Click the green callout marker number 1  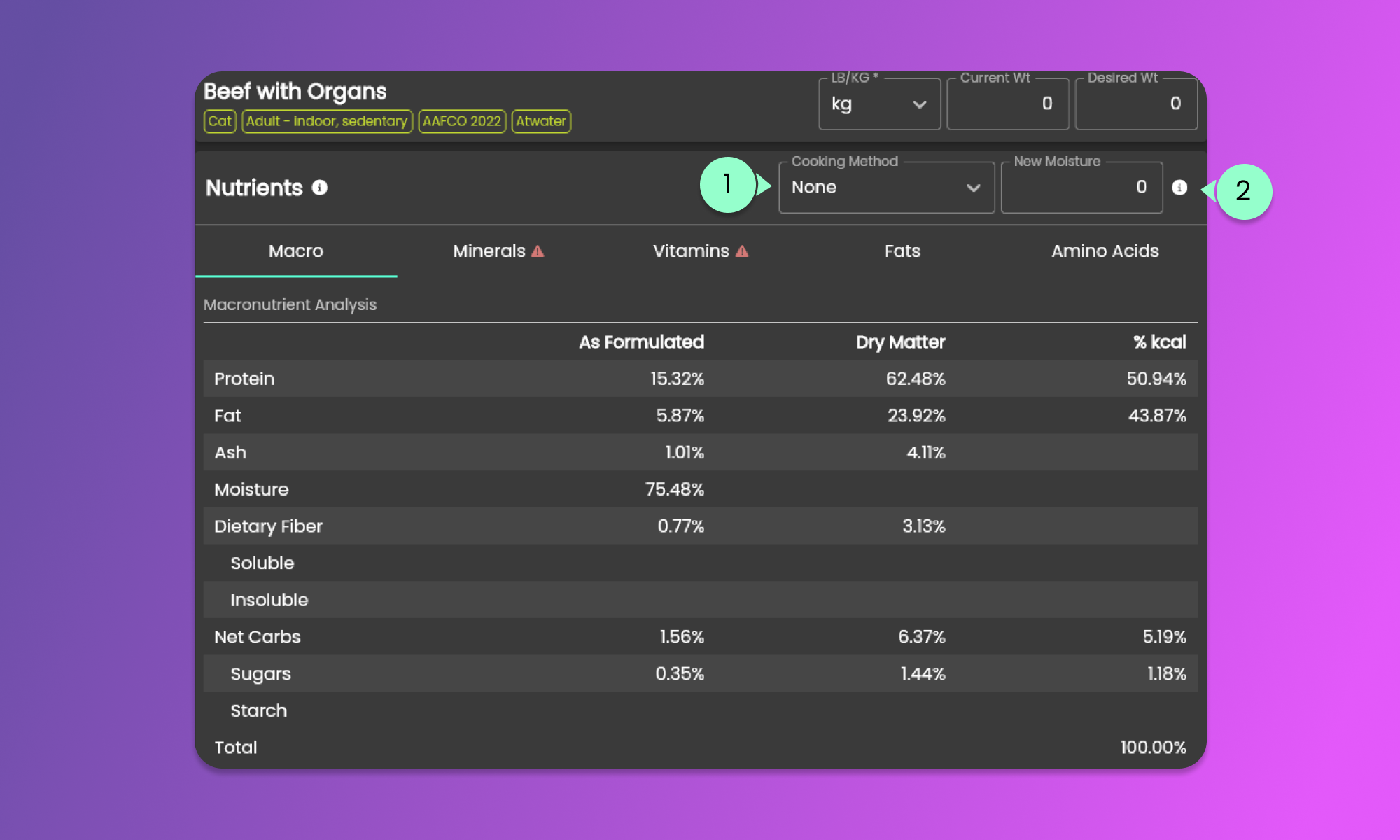coord(728,185)
